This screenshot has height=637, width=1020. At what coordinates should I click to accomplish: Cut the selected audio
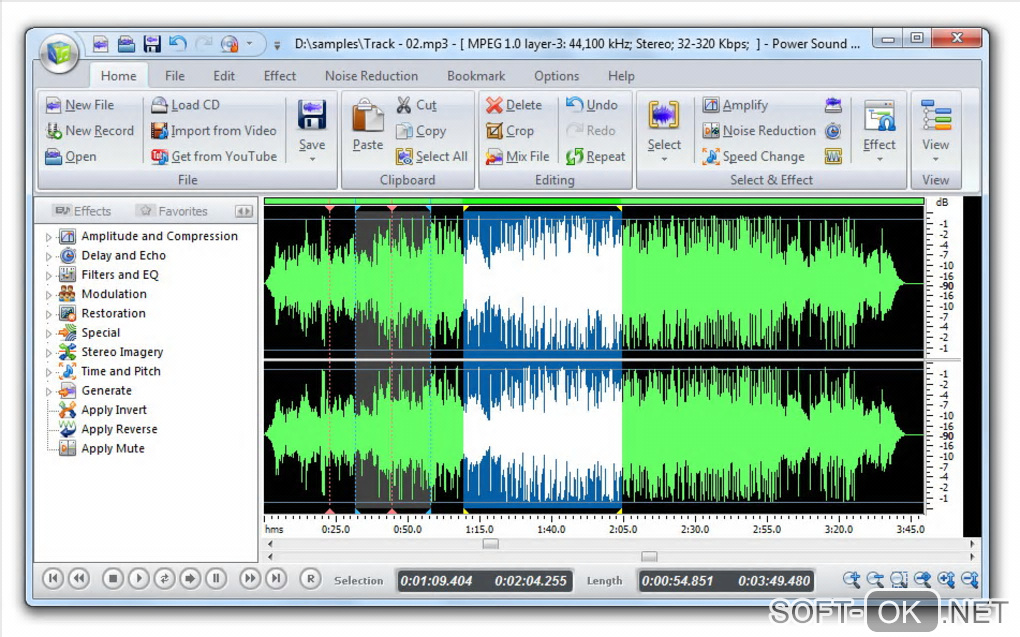pos(417,105)
